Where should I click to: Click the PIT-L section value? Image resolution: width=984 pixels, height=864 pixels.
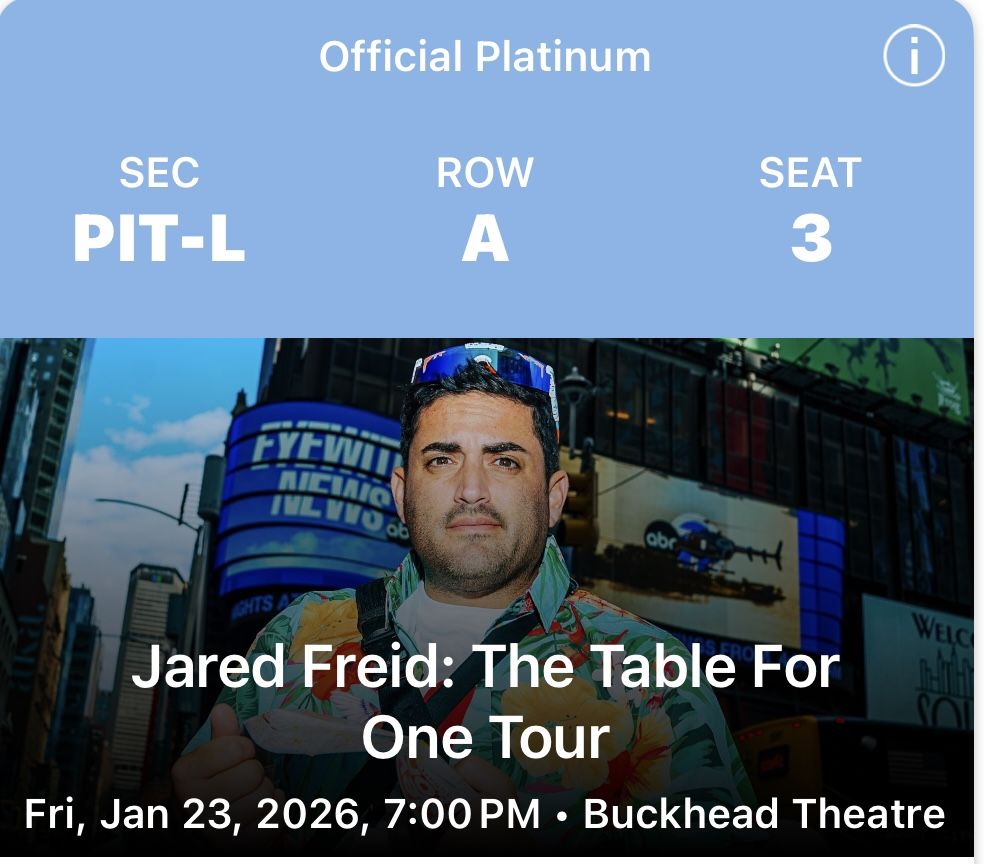(159, 240)
